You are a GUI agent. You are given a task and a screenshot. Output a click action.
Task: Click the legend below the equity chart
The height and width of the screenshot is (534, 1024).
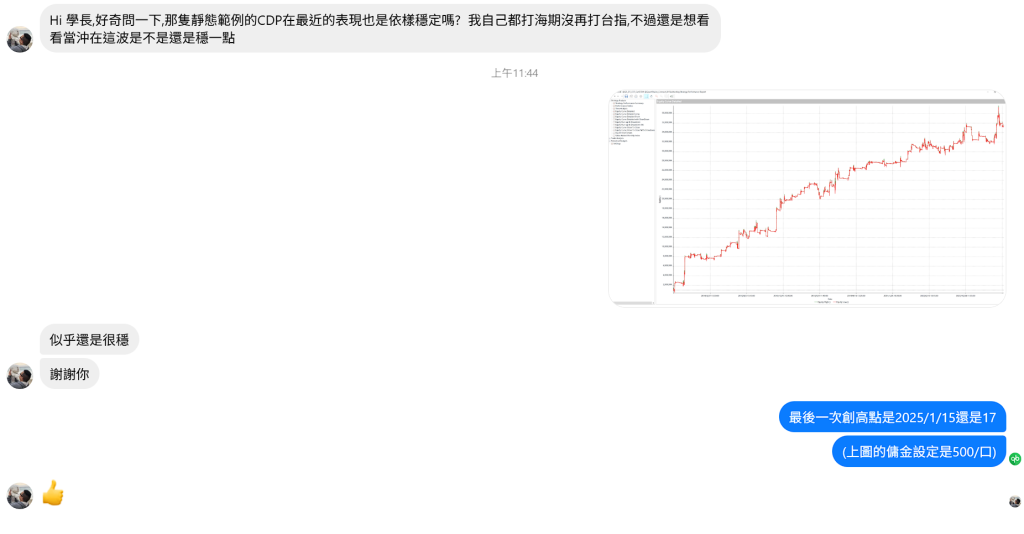tap(830, 302)
